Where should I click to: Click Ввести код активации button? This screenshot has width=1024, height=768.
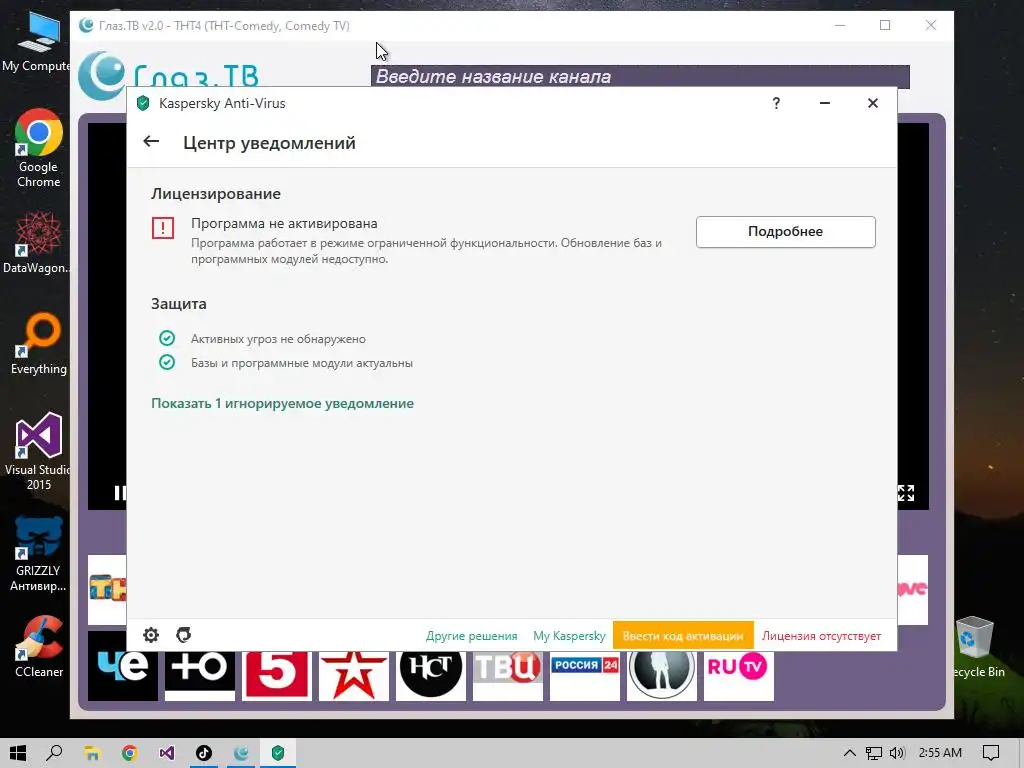point(683,635)
